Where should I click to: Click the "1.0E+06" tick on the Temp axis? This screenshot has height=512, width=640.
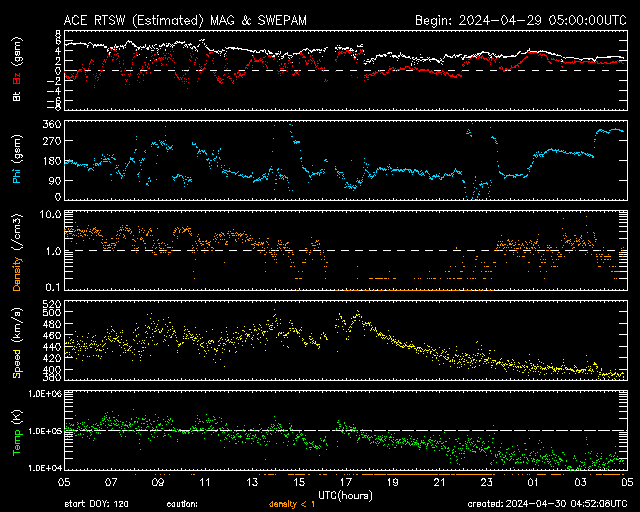pos(45,394)
